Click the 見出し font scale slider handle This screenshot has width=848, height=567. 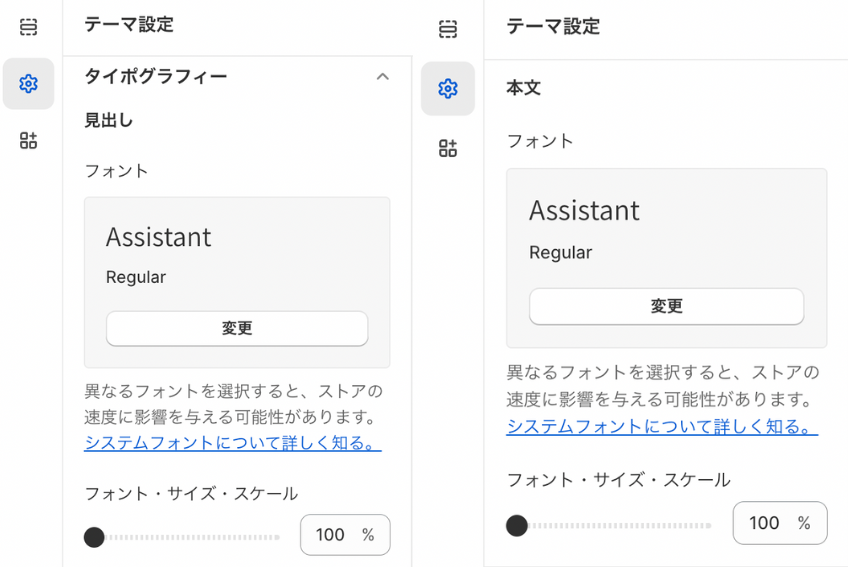tap(94, 537)
